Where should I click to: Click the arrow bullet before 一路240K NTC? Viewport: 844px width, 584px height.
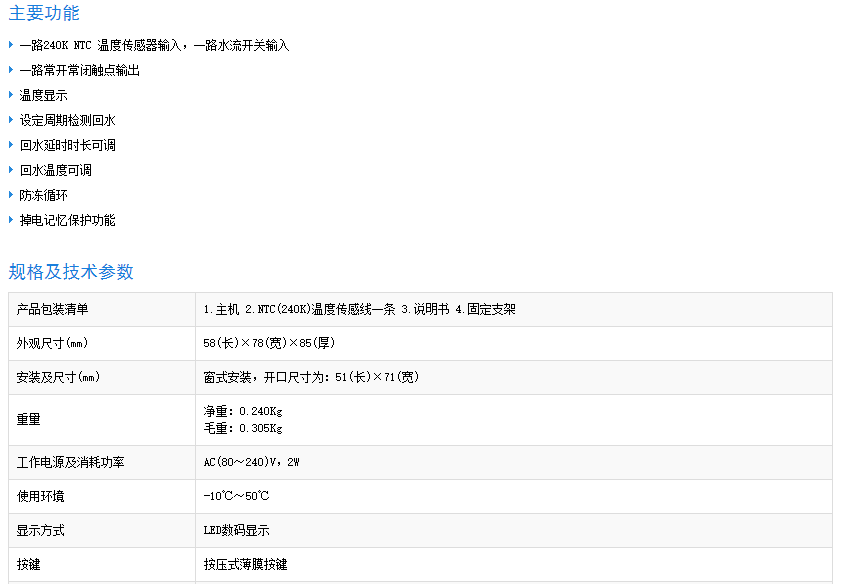(11, 45)
